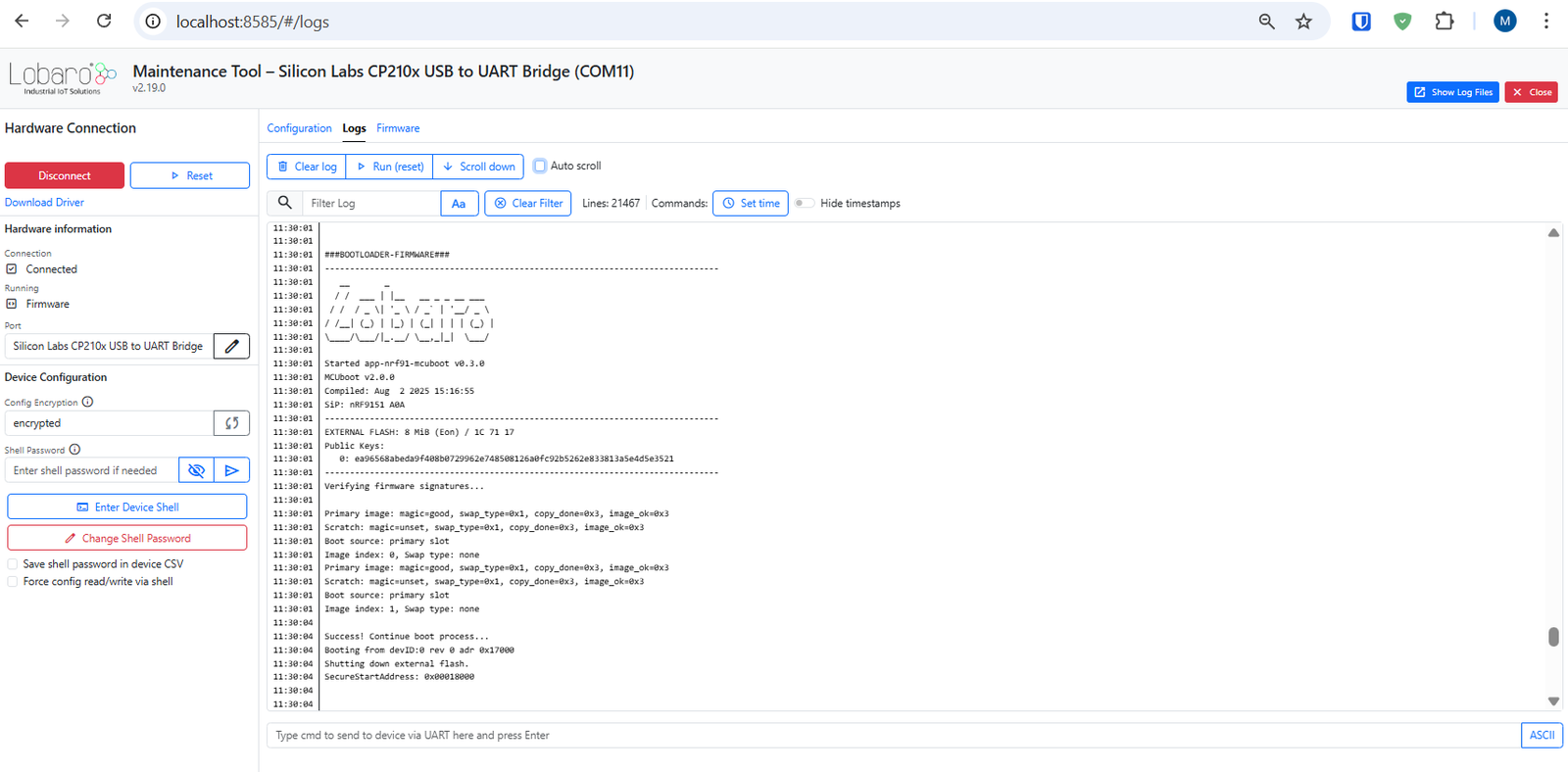The height and width of the screenshot is (772, 1568).
Task: Focus the shell password input field
Action: pyautogui.click(x=92, y=470)
